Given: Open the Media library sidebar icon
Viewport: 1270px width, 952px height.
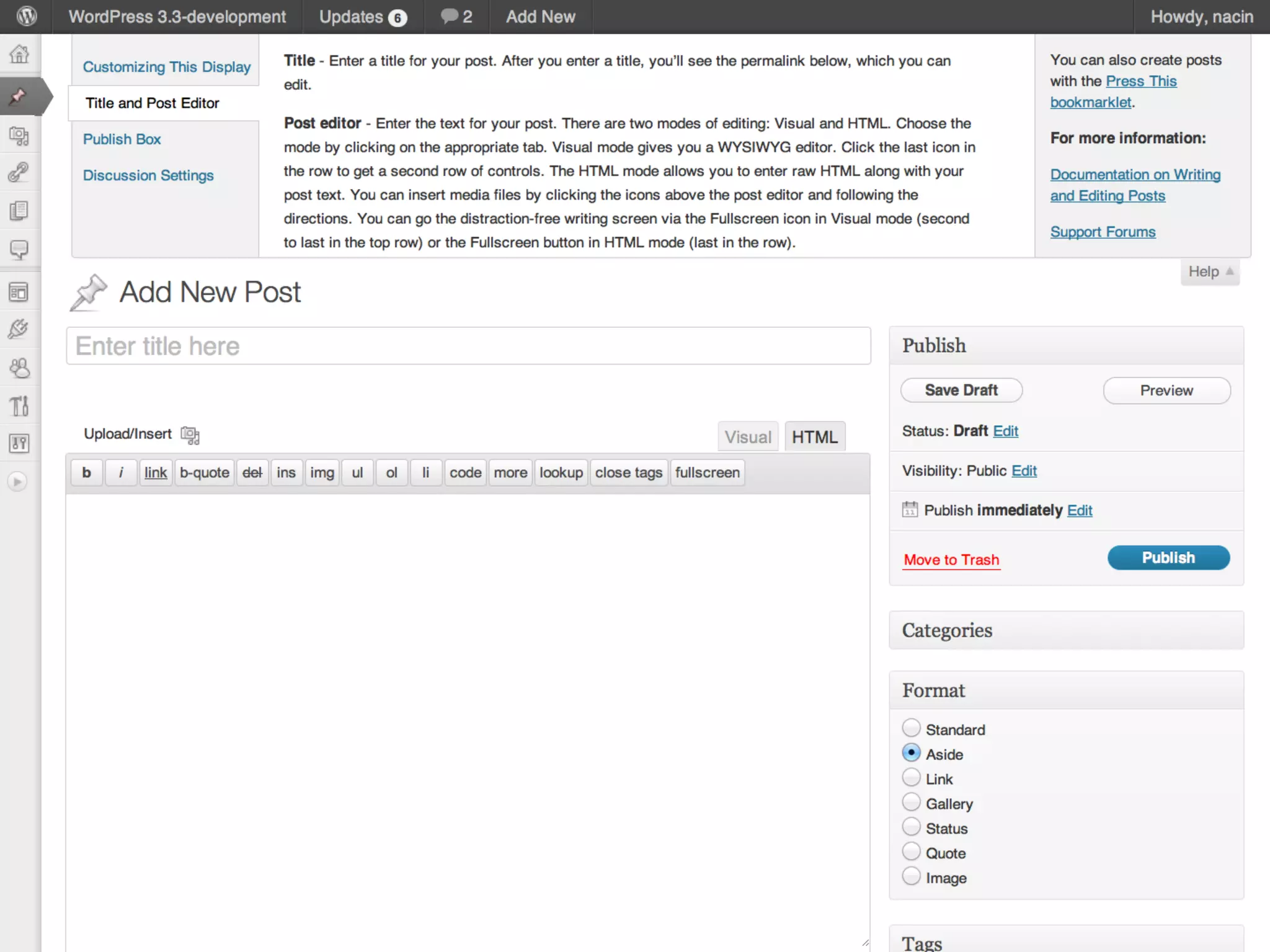Looking at the screenshot, I should point(19,136).
